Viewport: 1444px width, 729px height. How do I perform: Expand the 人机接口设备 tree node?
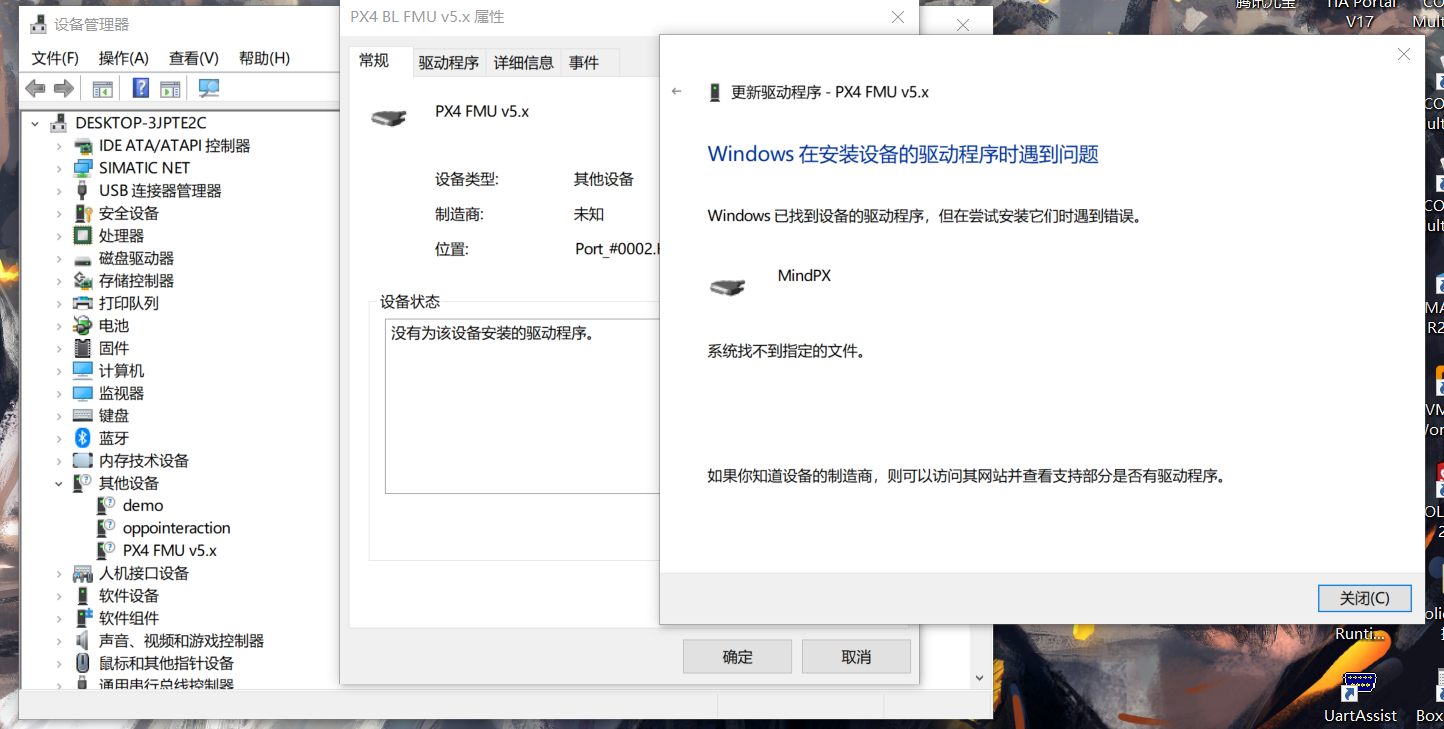[x=59, y=573]
